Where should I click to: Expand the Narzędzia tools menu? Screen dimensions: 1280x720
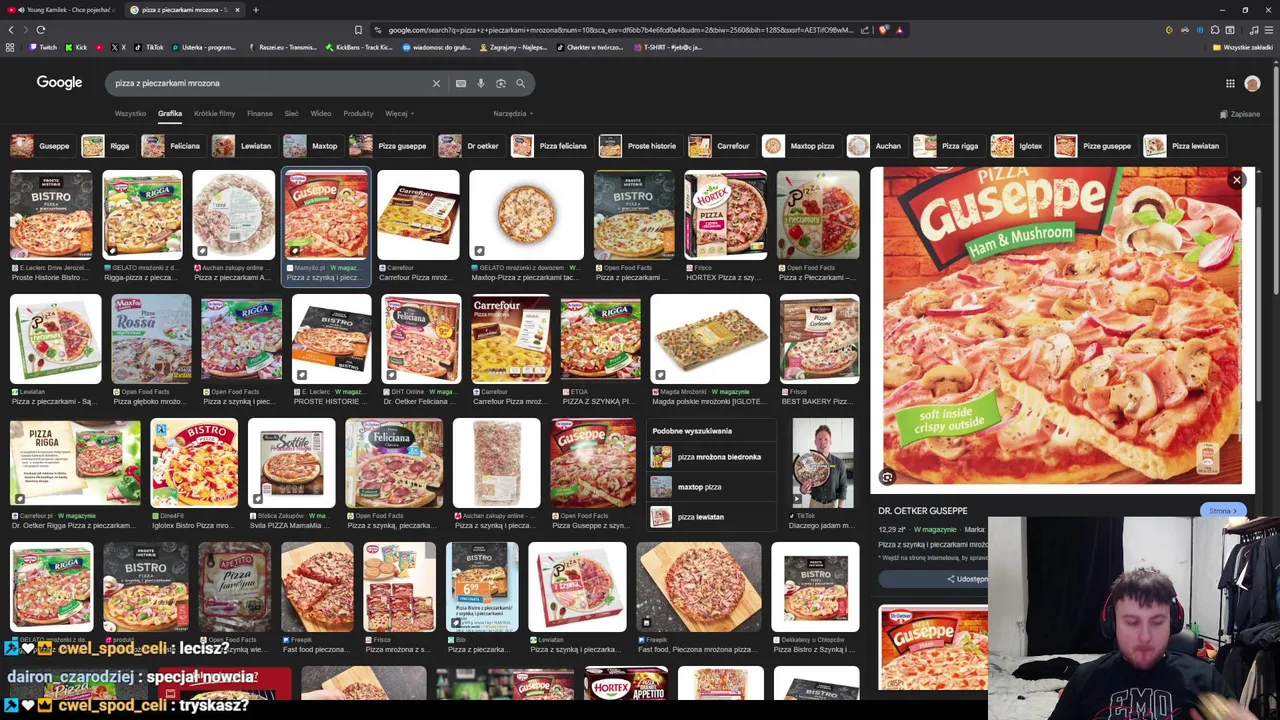(x=513, y=114)
